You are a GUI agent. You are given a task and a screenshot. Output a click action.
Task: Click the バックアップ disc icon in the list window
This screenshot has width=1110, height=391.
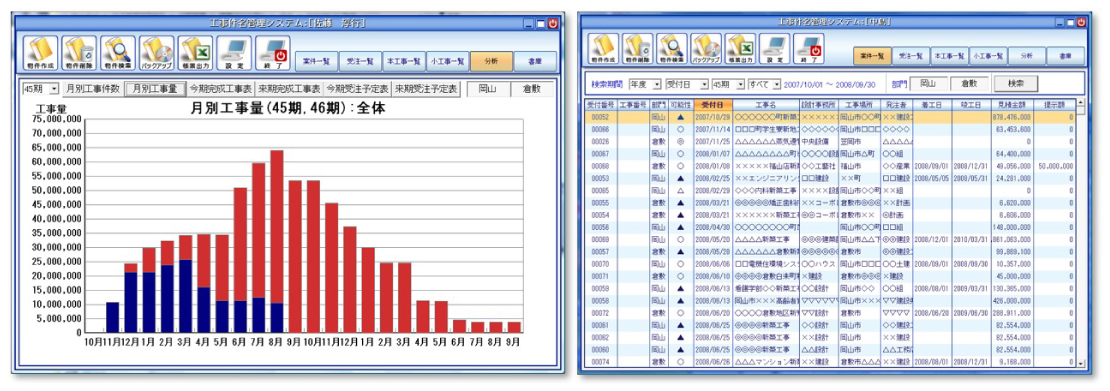coord(706,49)
